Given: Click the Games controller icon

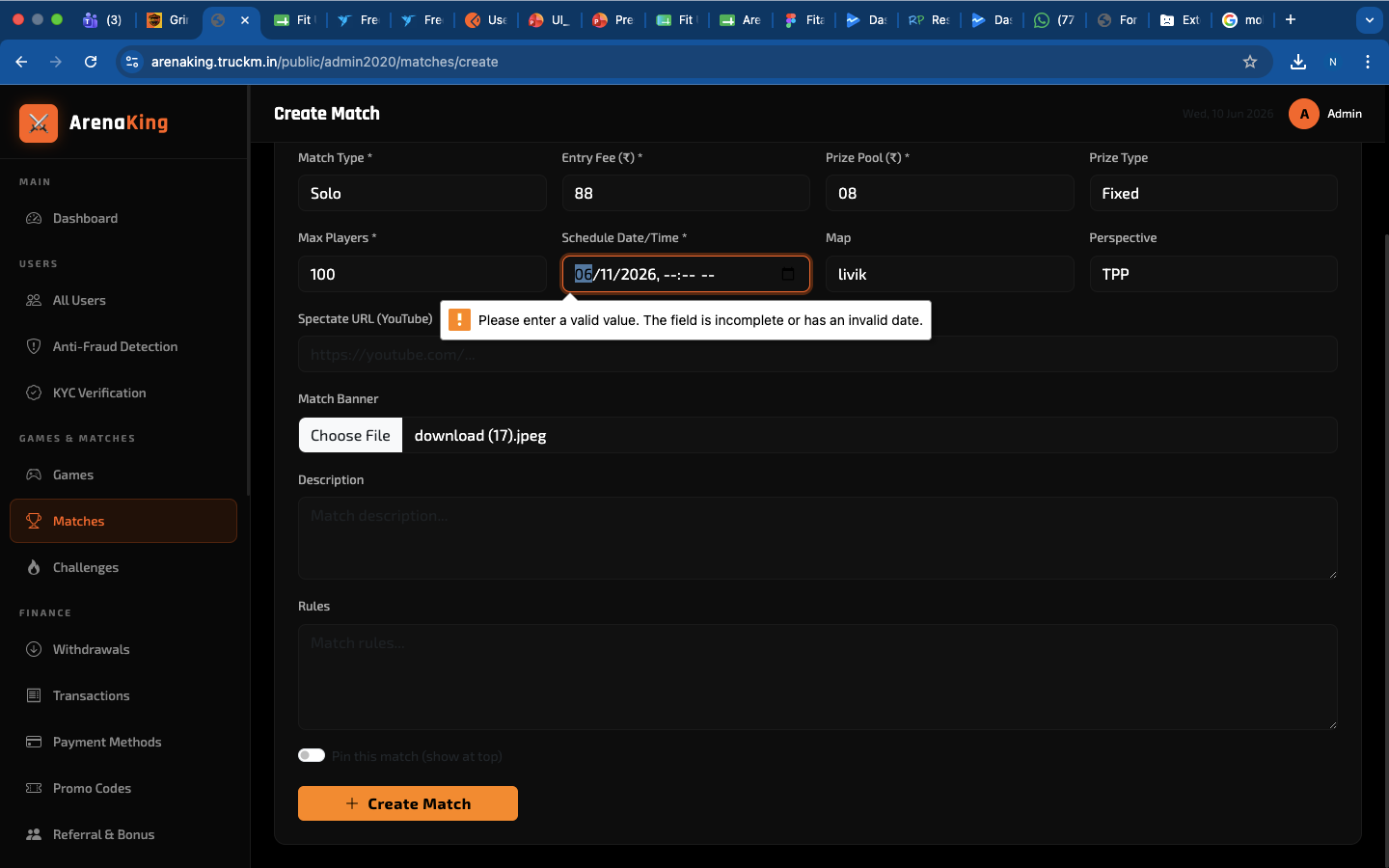Looking at the screenshot, I should (x=34, y=475).
